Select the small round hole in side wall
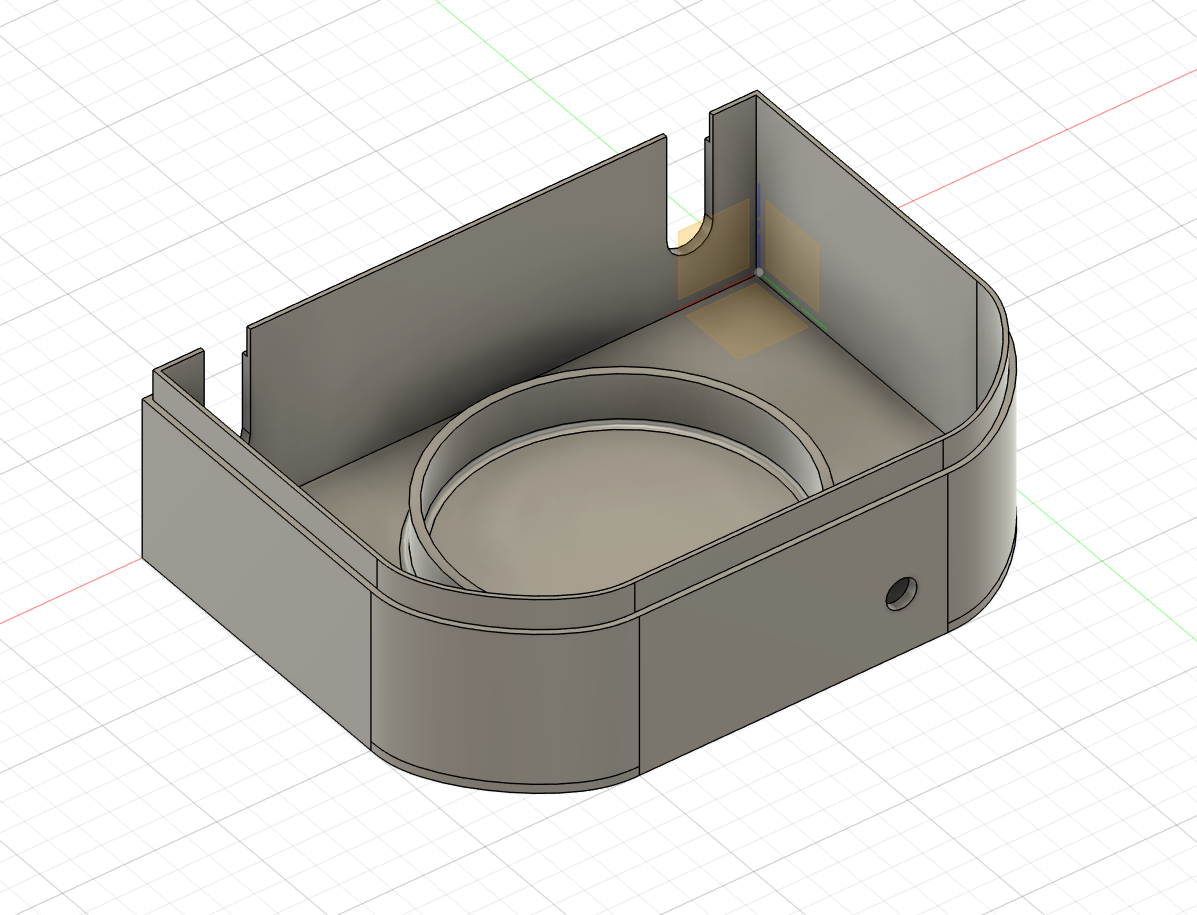This screenshot has height=915, width=1197. pos(901,593)
